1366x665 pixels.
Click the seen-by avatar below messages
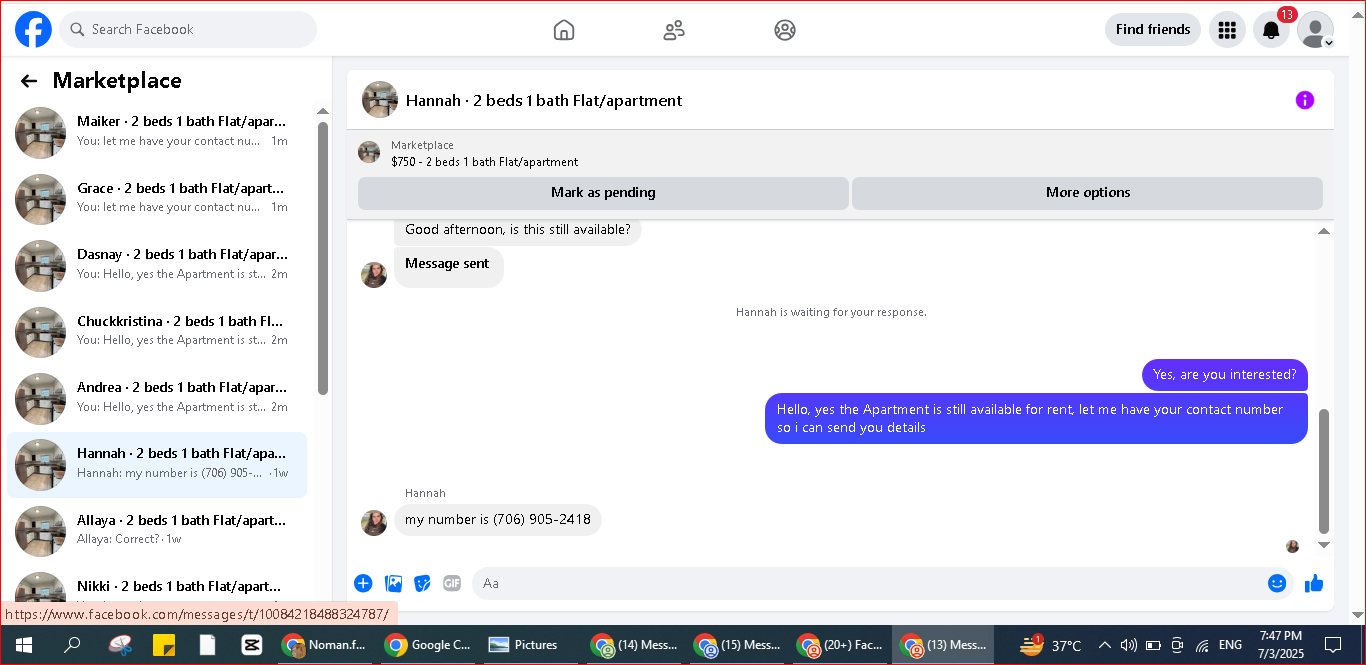pos(1292,546)
